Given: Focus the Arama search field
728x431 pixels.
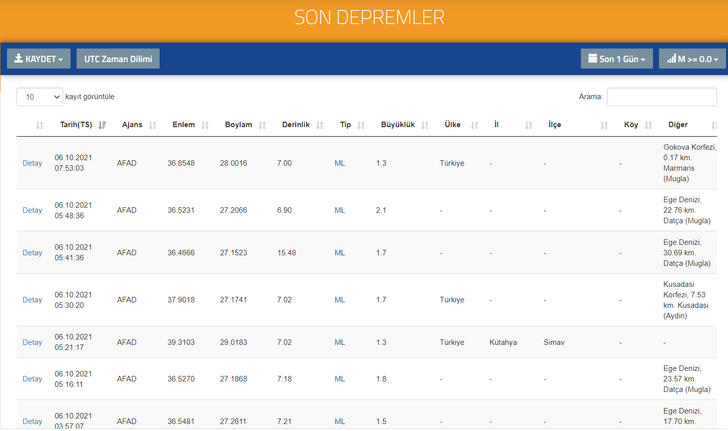Looking at the screenshot, I should click(x=662, y=97).
